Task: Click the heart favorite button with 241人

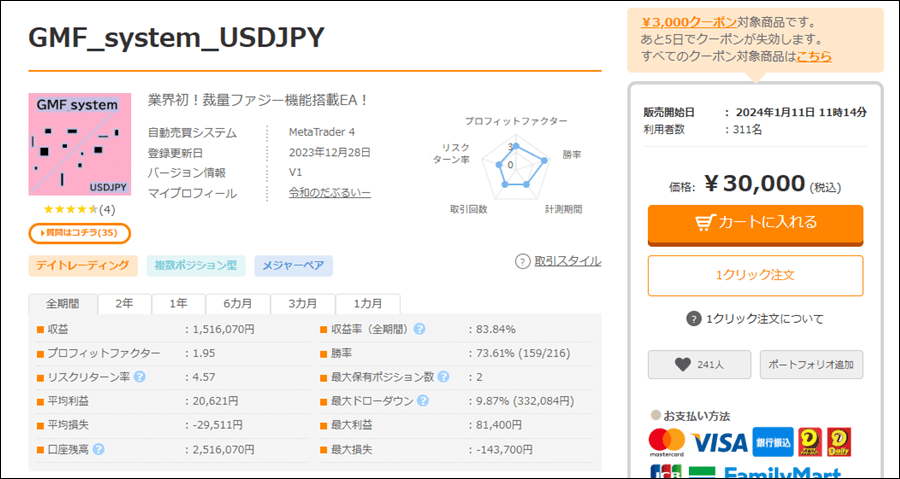Action: (699, 364)
